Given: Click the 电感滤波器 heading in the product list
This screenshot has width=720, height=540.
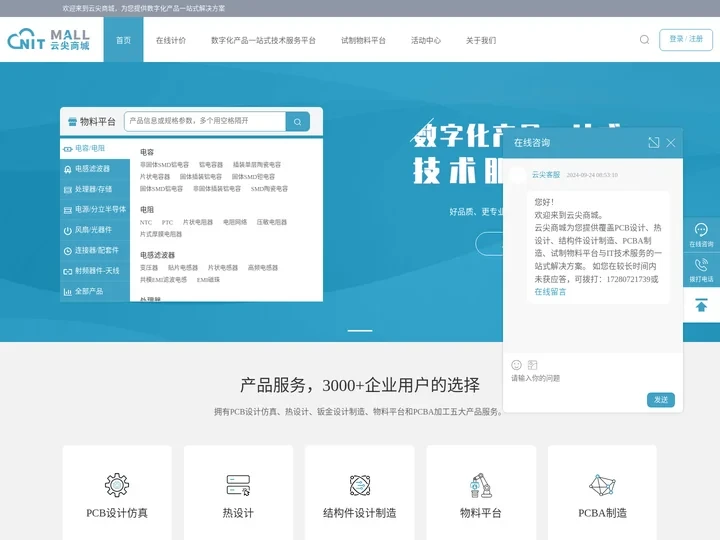Looking at the screenshot, I should click(157, 255).
